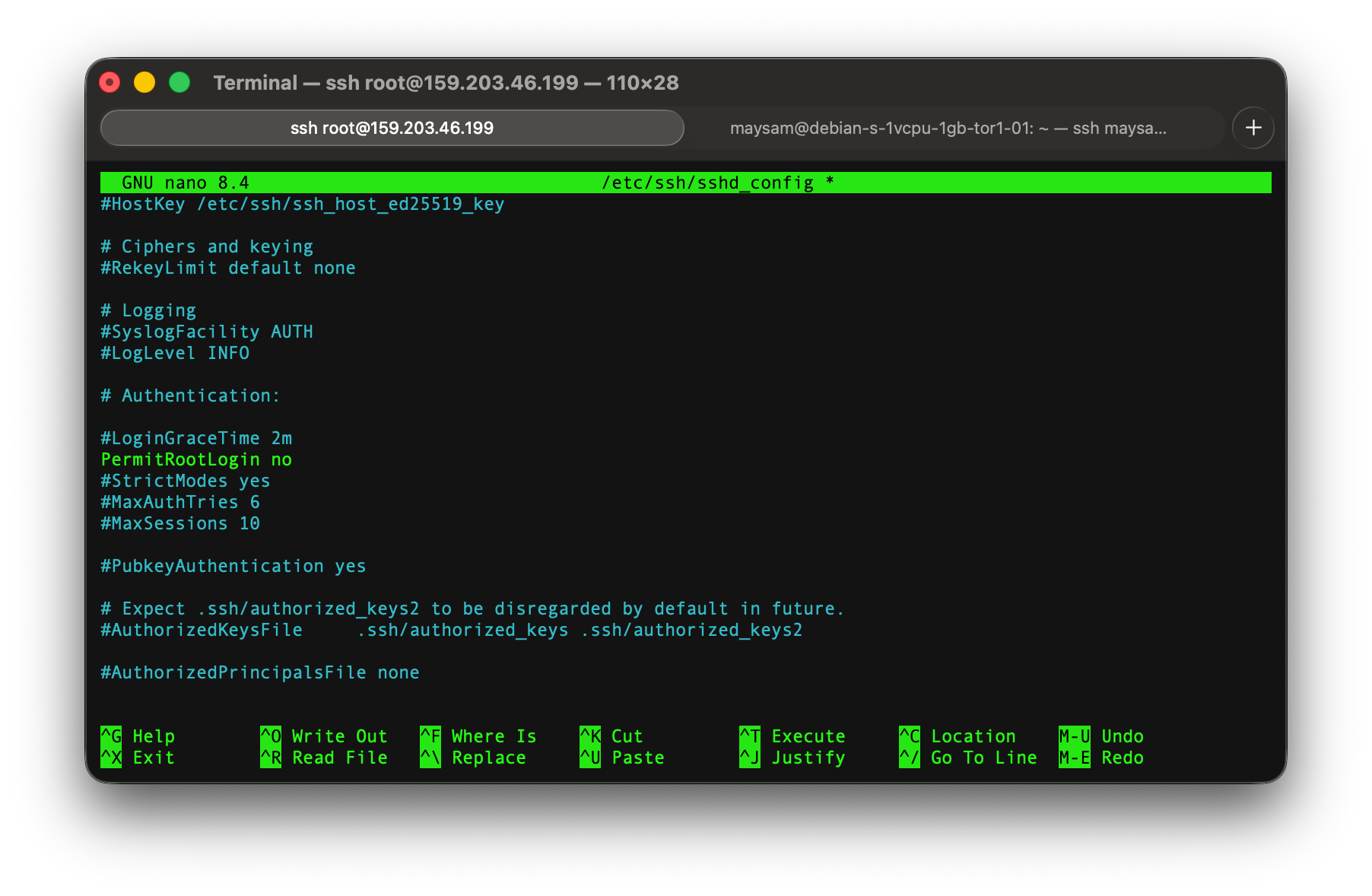Click the Exit label in nano footer
The height and width of the screenshot is (896, 1372).
click(154, 758)
